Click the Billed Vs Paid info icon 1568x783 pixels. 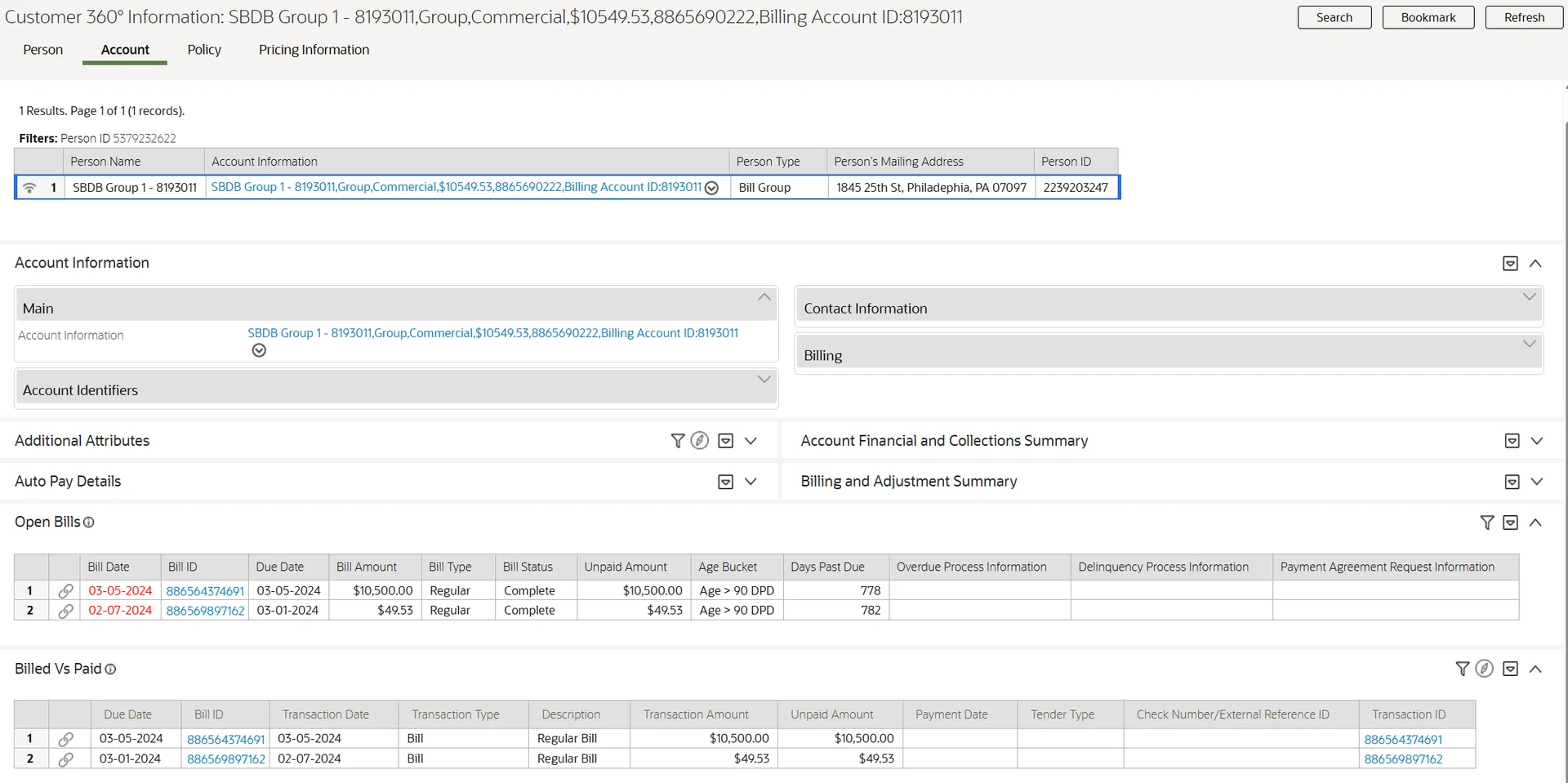[110, 670]
